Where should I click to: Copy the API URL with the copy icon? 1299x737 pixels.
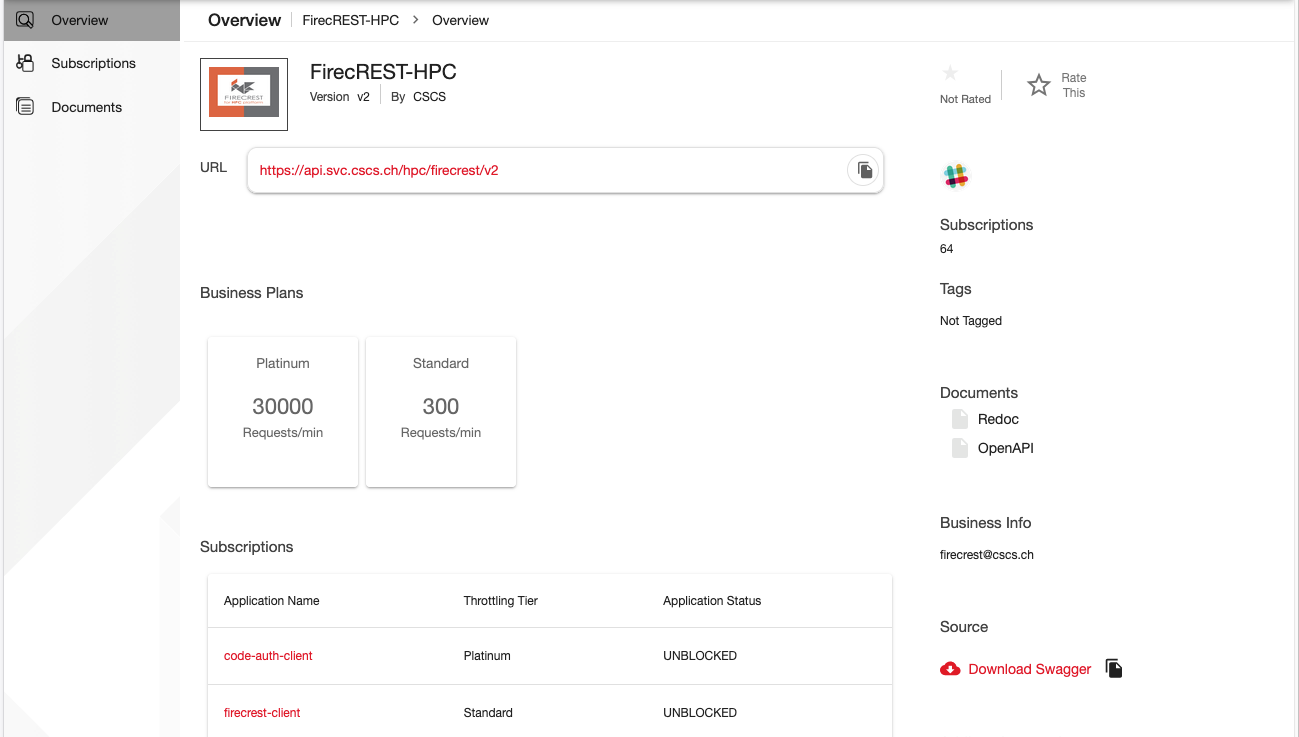pos(864,171)
